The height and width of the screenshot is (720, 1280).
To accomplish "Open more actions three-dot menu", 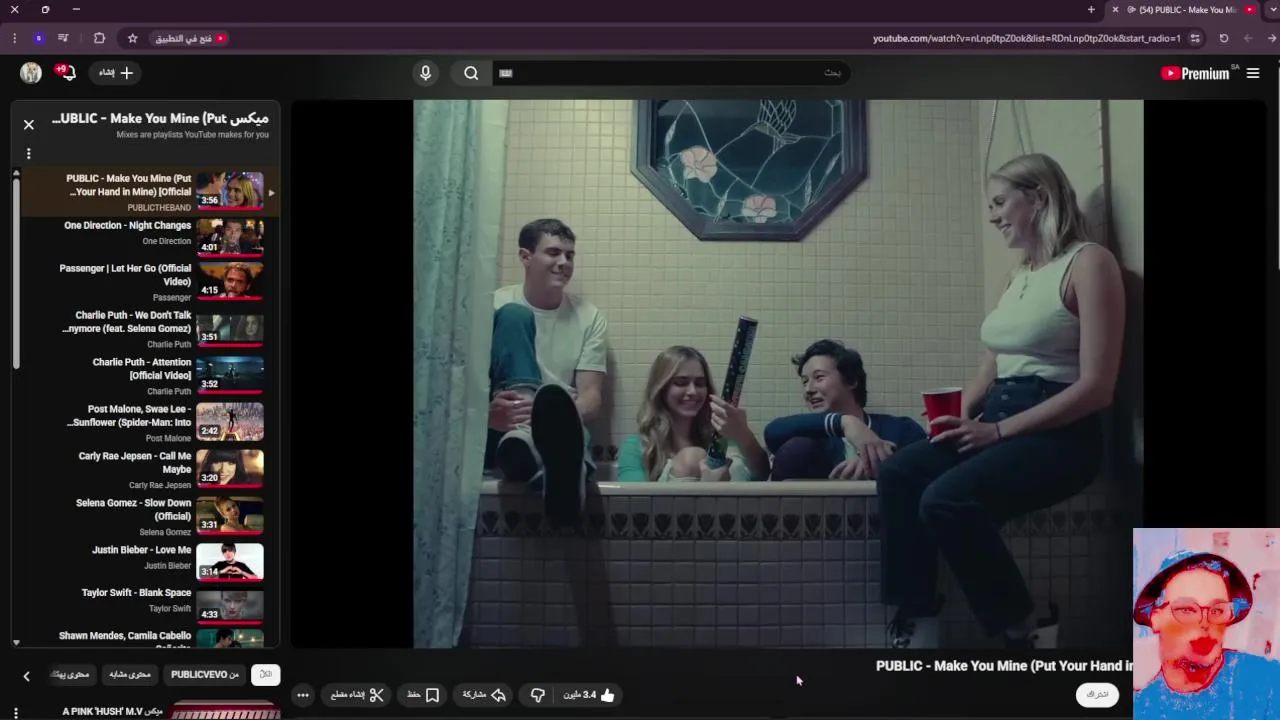I will pyautogui.click(x=303, y=695).
